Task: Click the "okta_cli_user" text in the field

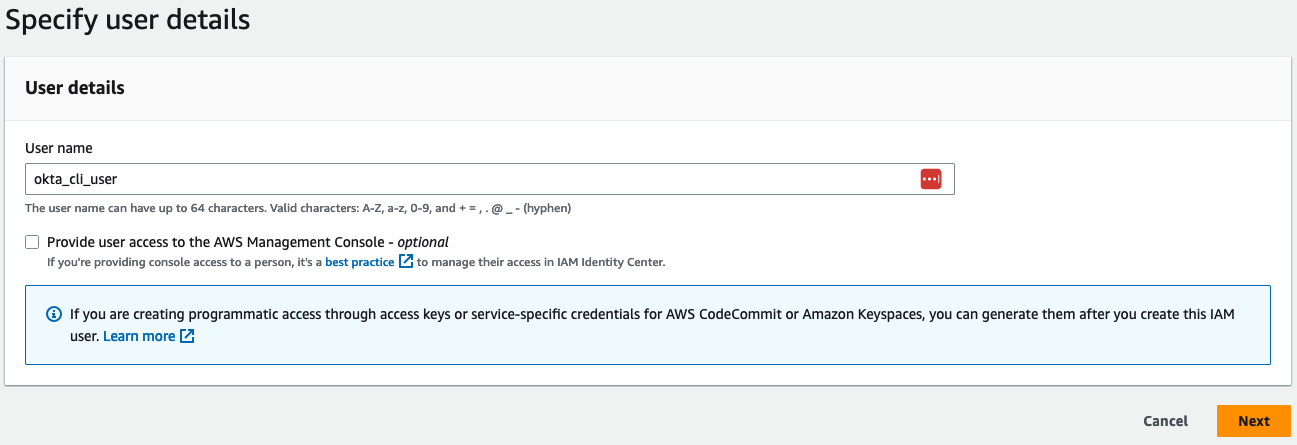Action: [x=76, y=179]
